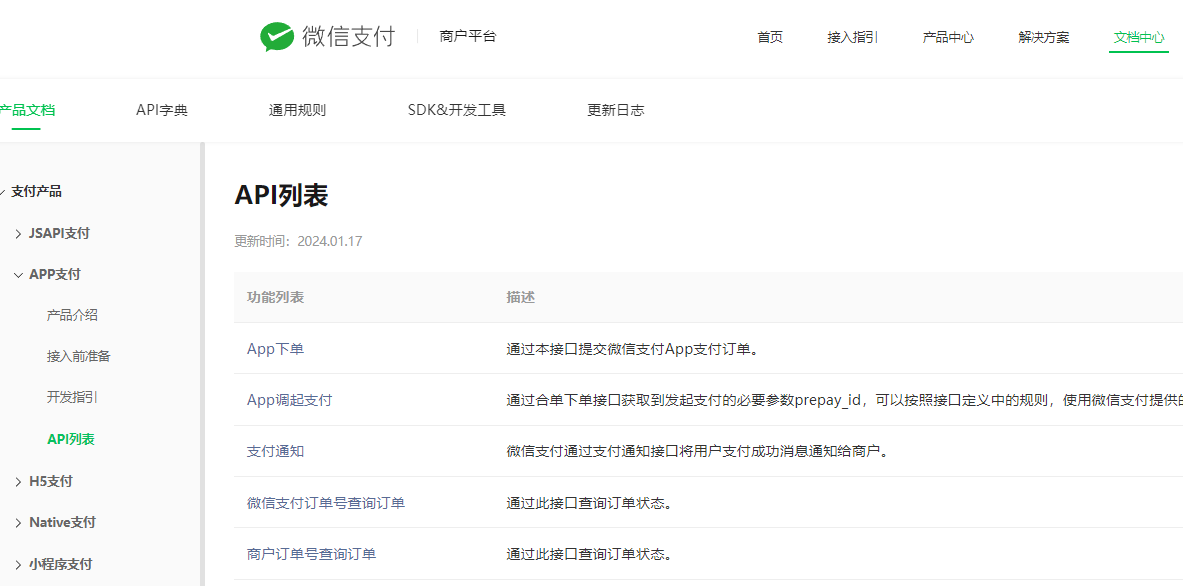
Task: Click the description mentioning prepay_id
Action: (844, 400)
